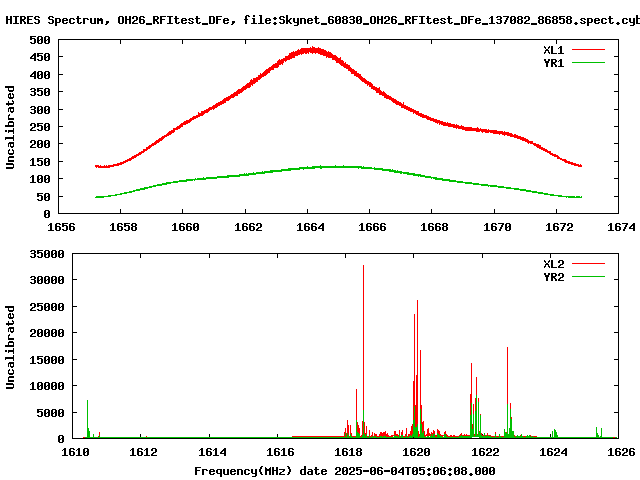Screen dimensions: 640x480
Task: Select the XL1 legend label
Action: click(x=553, y=50)
